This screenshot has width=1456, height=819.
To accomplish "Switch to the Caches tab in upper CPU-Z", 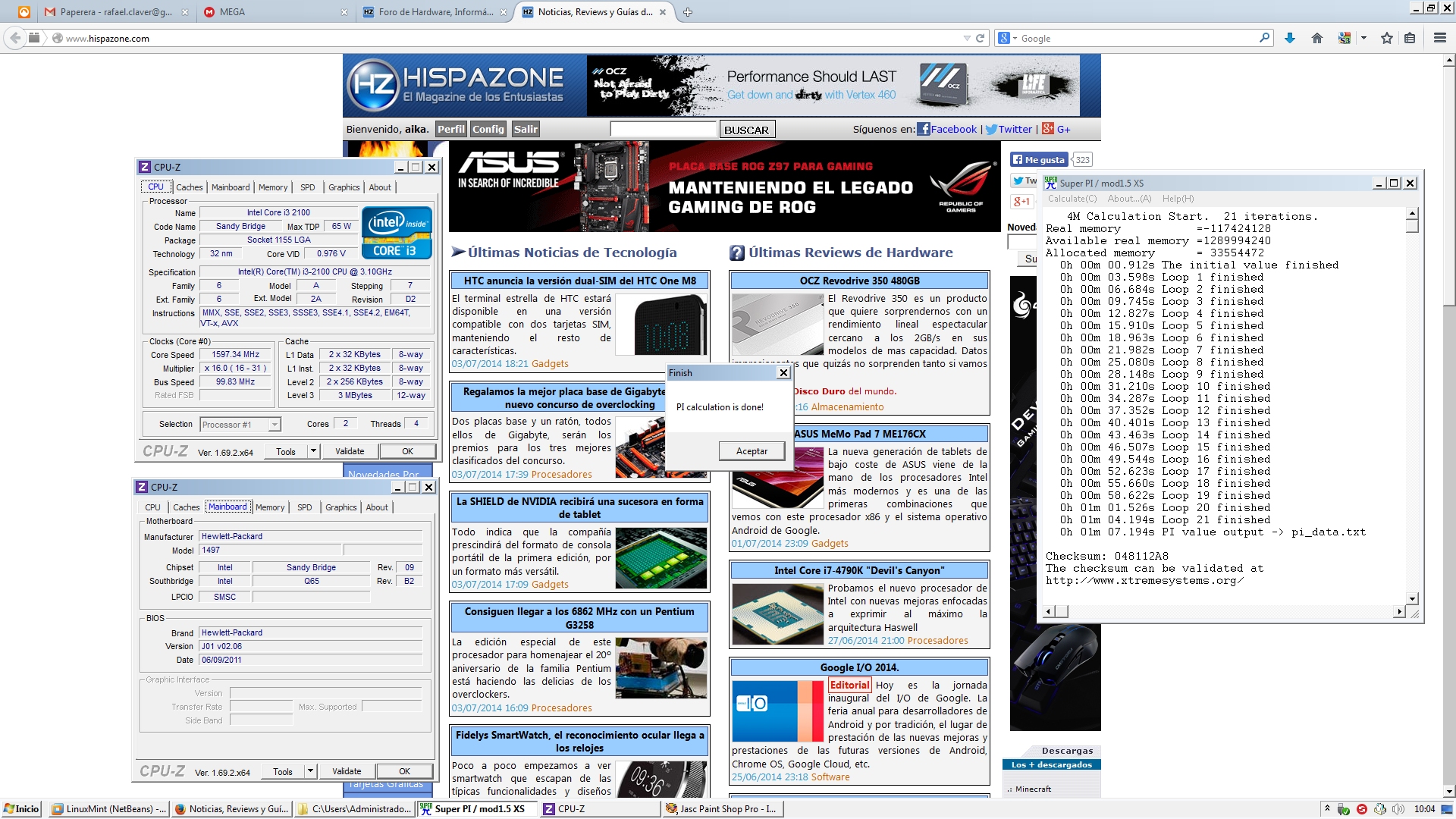I will click(x=189, y=187).
